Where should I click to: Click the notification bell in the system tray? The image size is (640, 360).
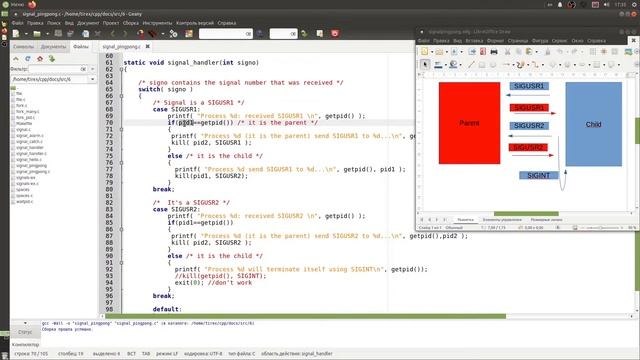(x=560, y=4)
